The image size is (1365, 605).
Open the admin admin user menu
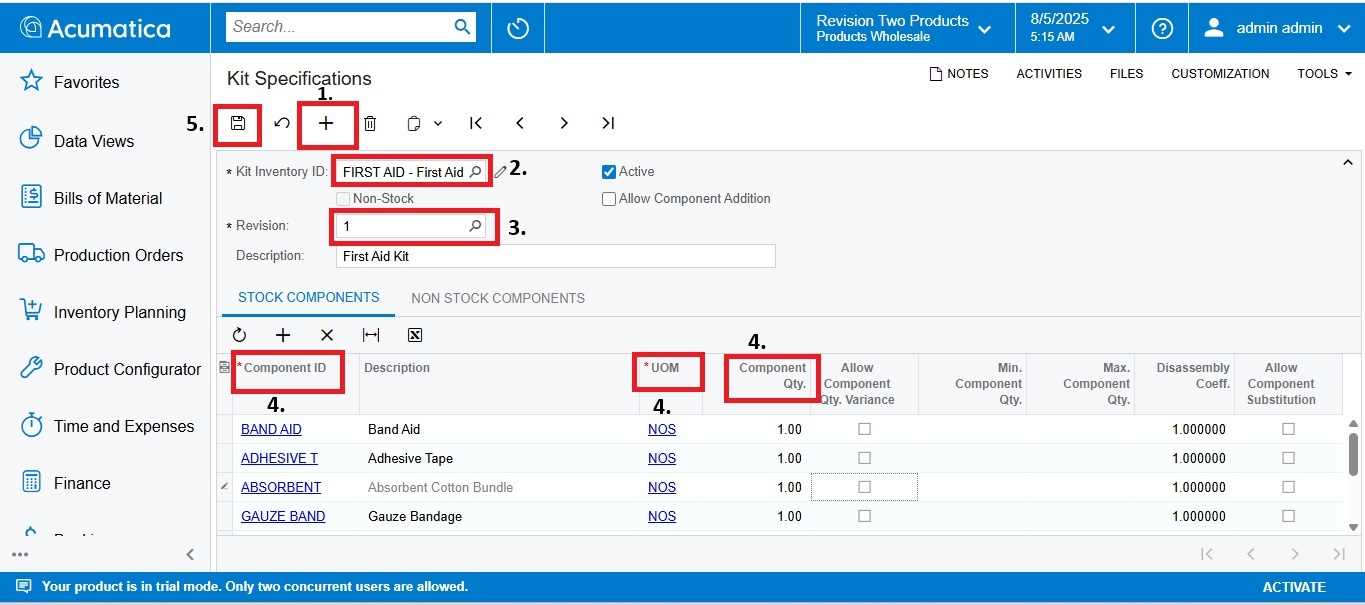pyautogui.click(x=1277, y=28)
